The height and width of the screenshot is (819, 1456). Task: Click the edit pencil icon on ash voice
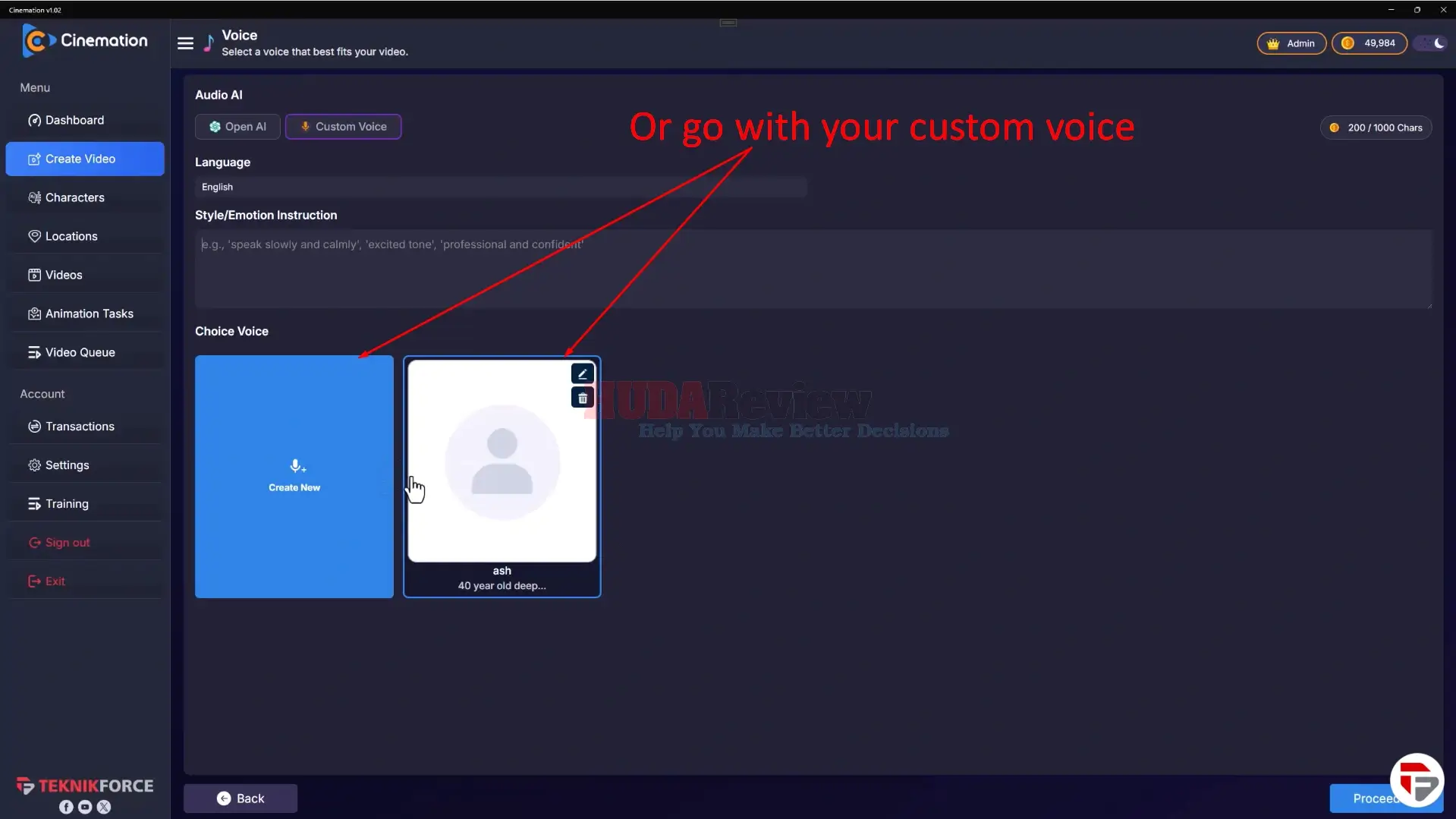point(582,373)
